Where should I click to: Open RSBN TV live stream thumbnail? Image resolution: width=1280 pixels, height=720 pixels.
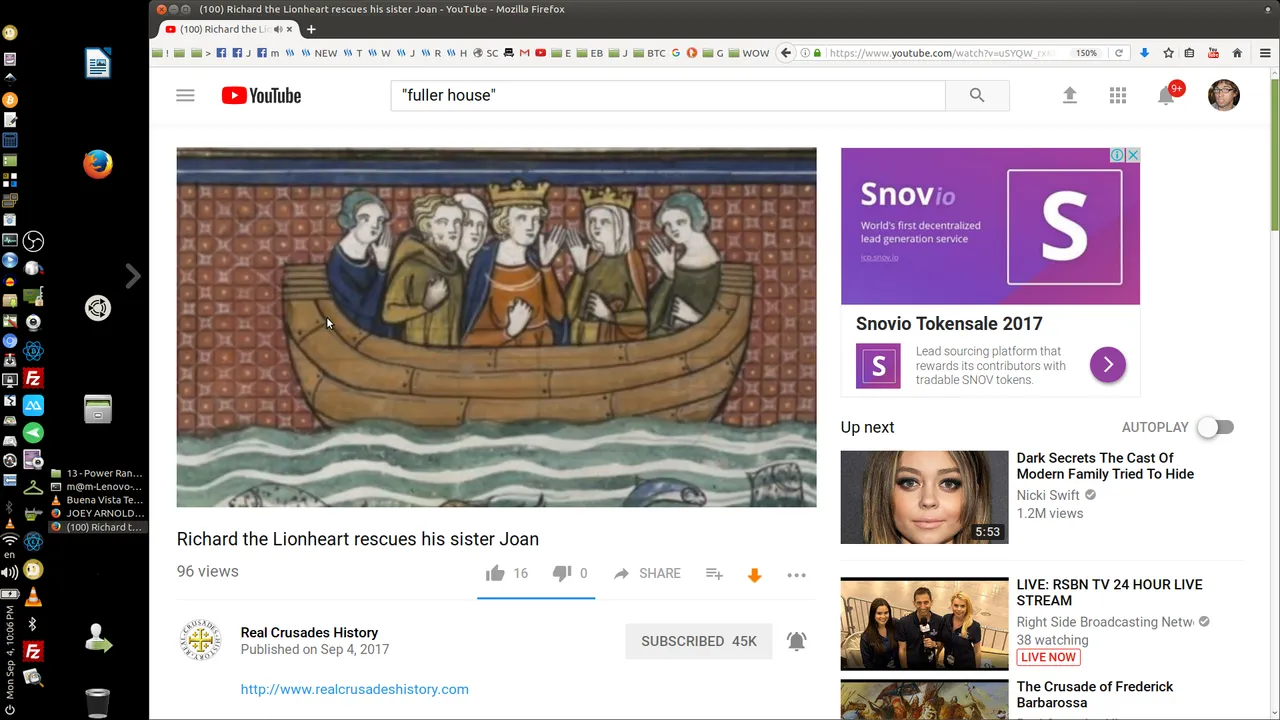tap(924, 624)
